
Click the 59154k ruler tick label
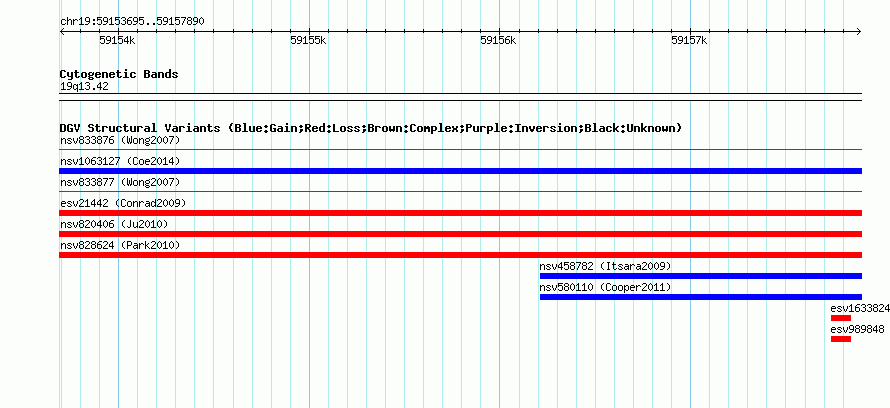click(x=117, y=40)
